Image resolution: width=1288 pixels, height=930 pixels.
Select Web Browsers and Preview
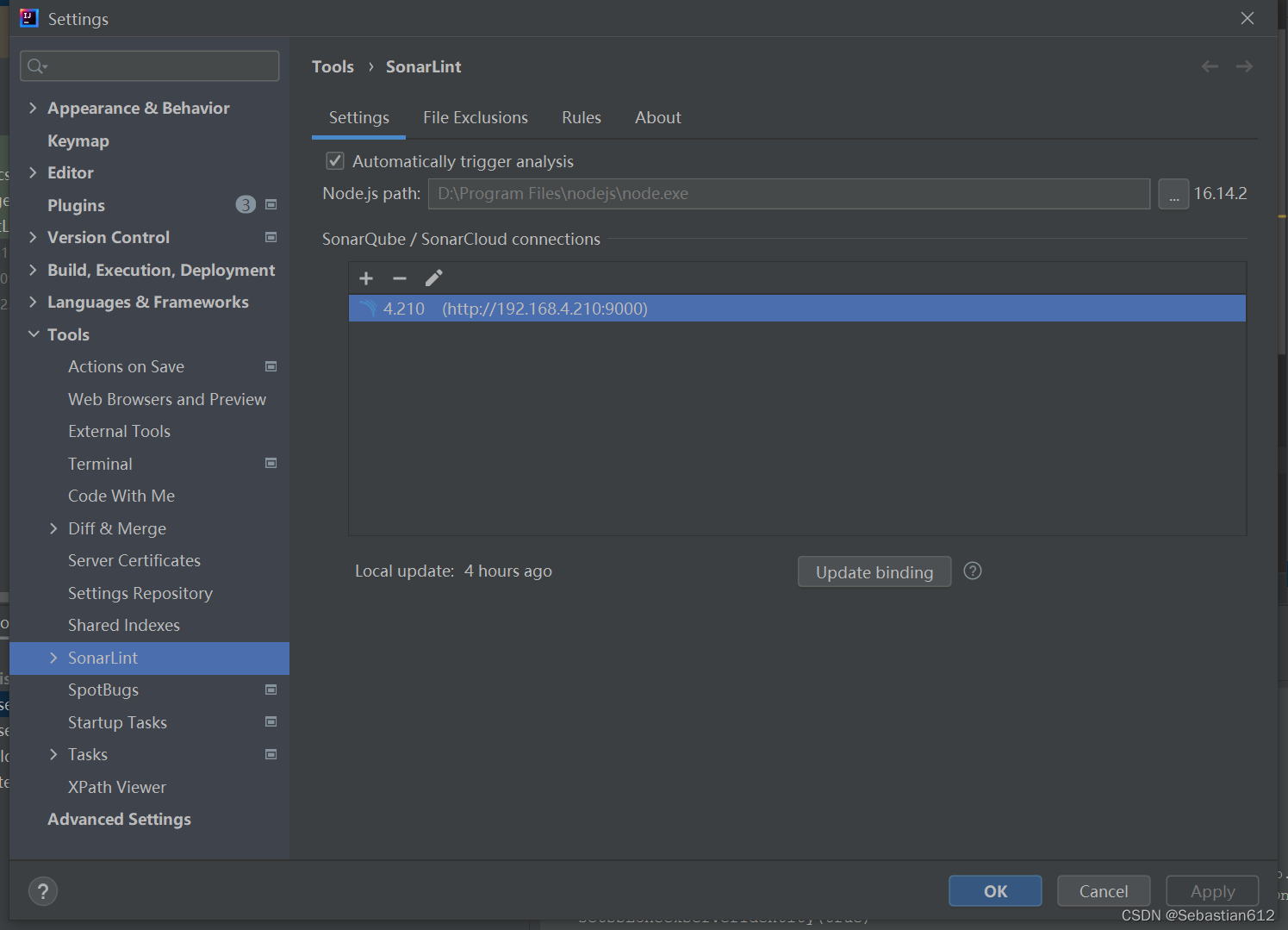pos(167,399)
